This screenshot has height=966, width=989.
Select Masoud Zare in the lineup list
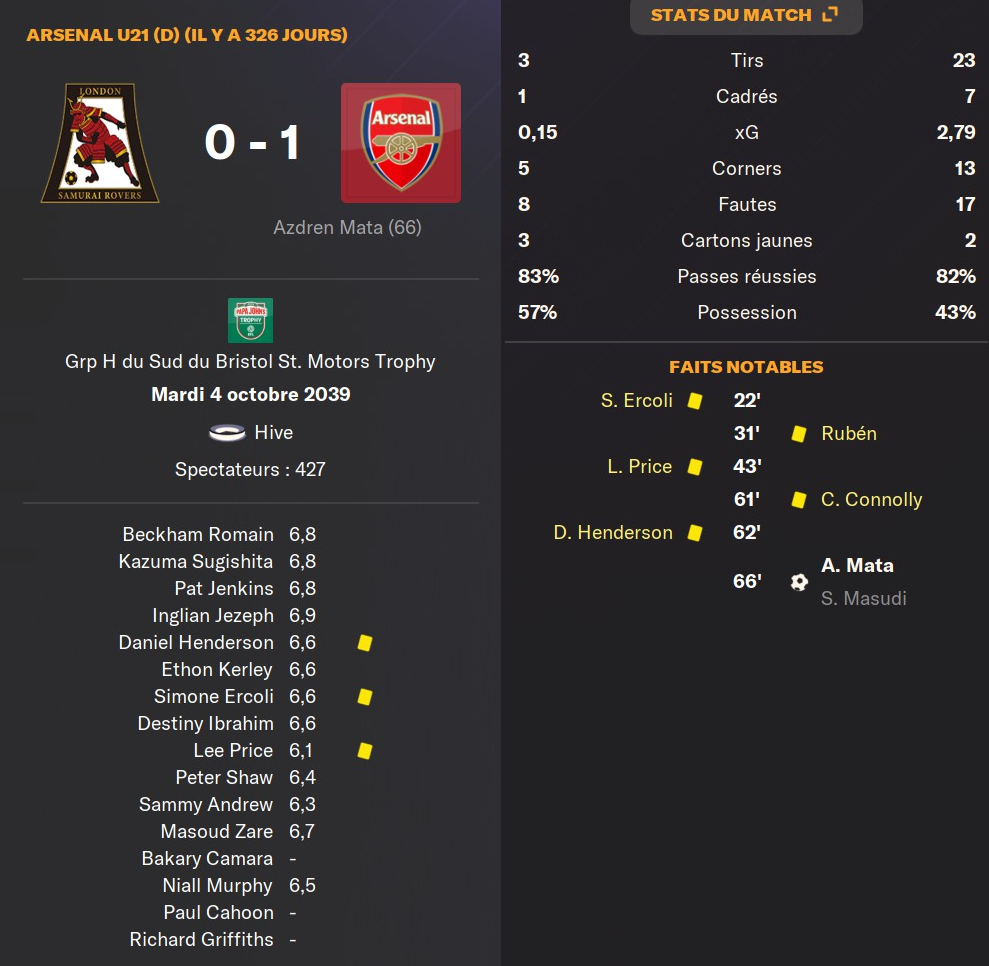(216, 832)
